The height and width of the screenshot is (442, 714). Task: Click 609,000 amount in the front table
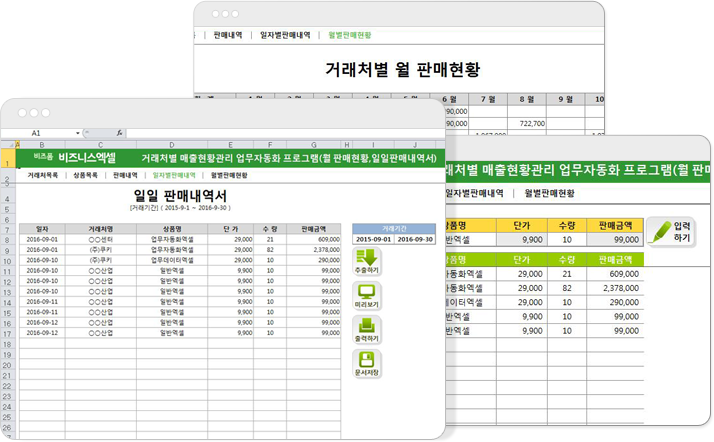(x=314, y=239)
